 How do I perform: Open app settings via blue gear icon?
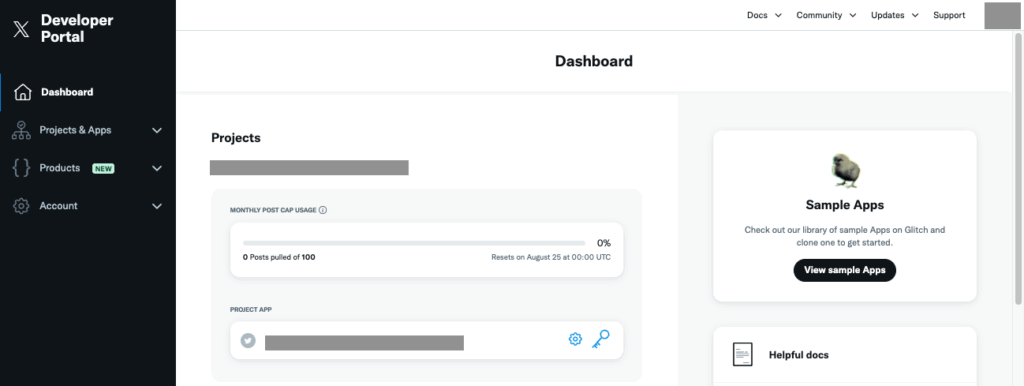[575, 339]
